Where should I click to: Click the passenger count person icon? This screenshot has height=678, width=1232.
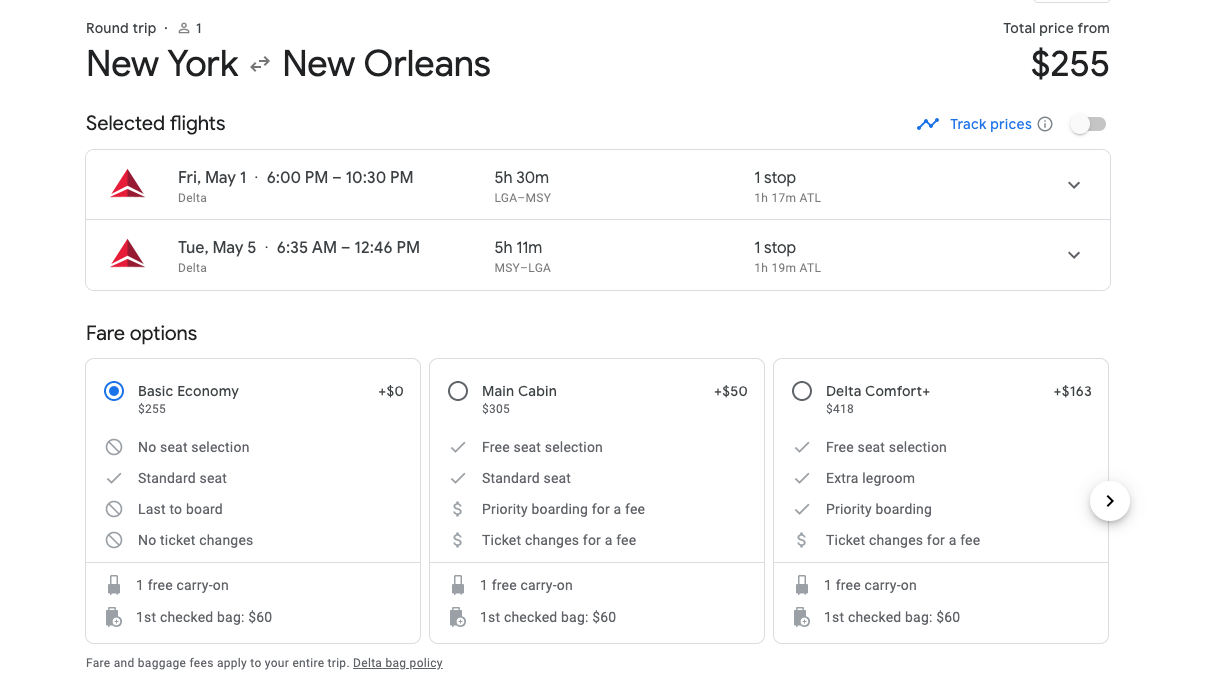coord(184,29)
